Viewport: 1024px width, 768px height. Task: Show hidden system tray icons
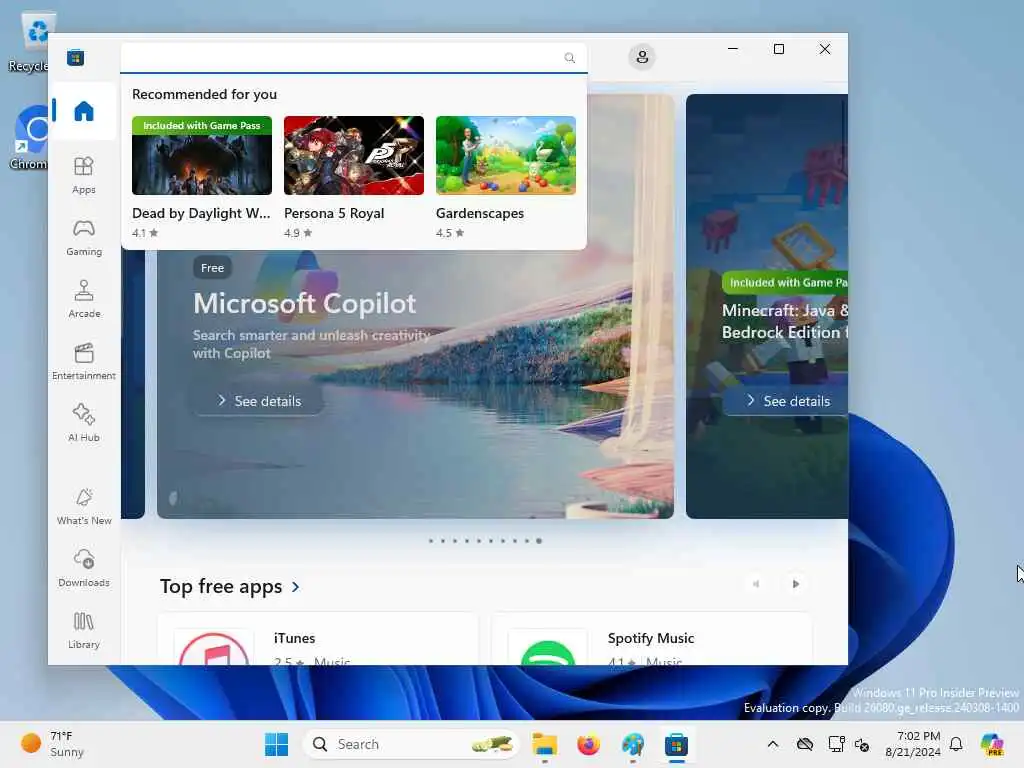tap(773, 744)
